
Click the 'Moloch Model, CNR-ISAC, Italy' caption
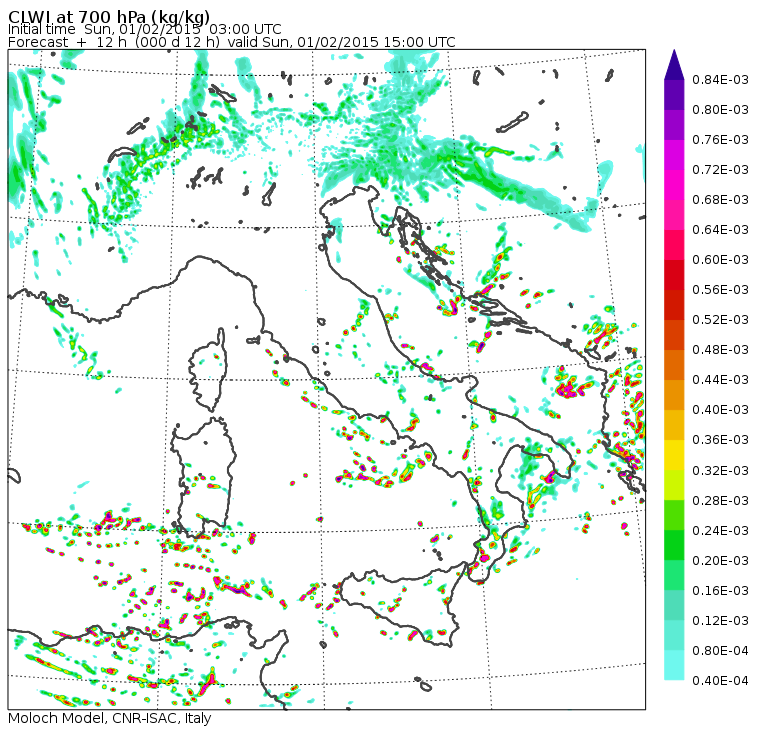(x=110, y=718)
